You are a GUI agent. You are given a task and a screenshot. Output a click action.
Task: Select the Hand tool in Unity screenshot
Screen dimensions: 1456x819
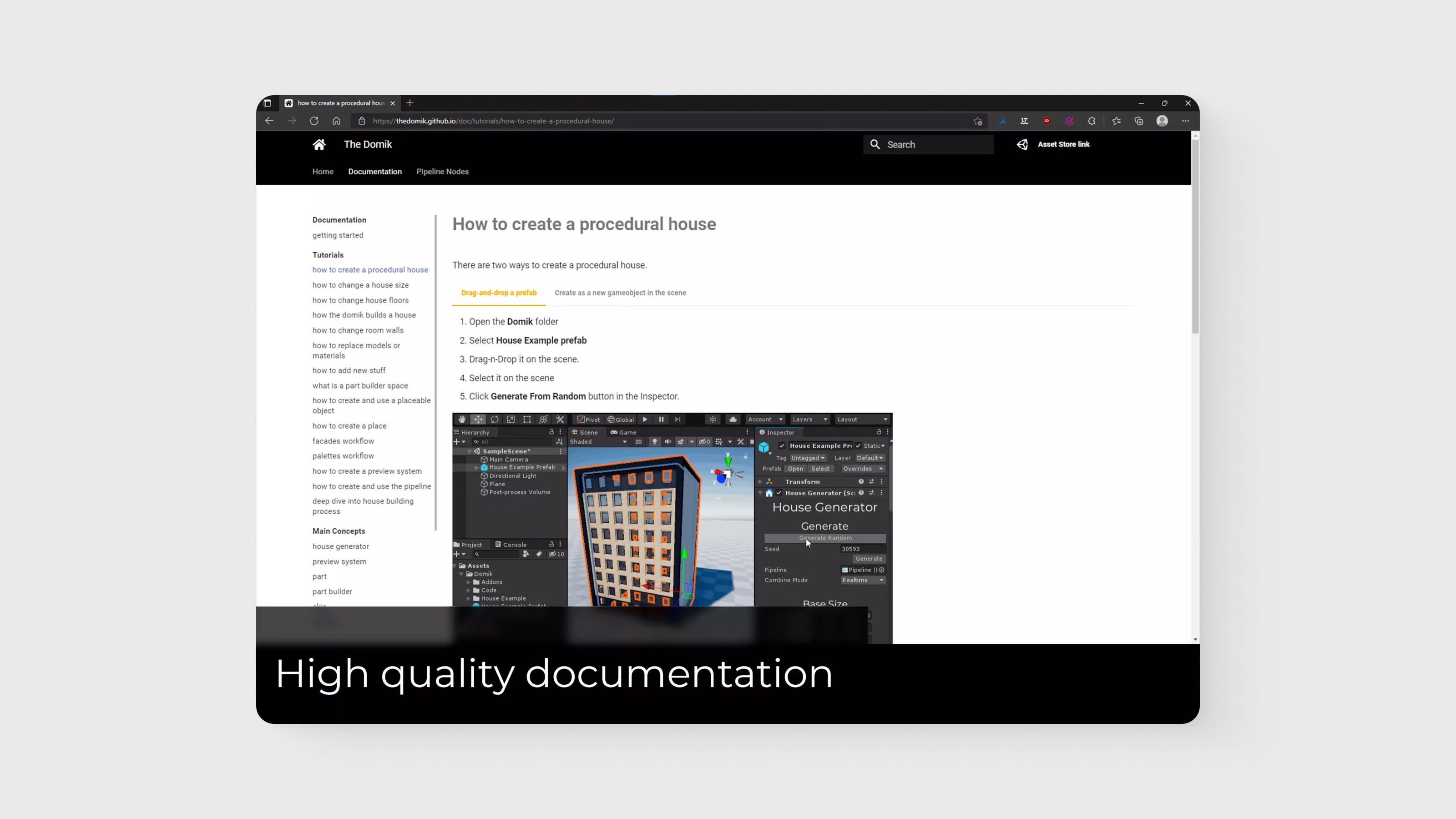(x=462, y=420)
